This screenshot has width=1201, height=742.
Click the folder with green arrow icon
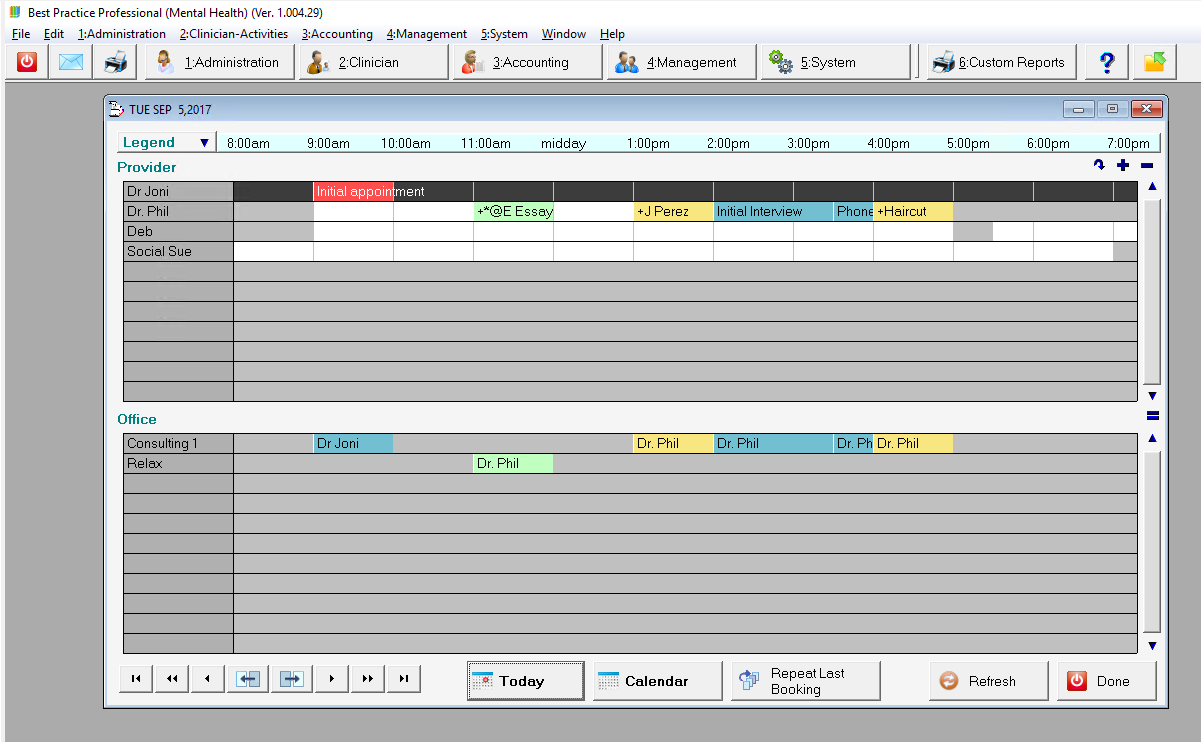tap(1154, 62)
